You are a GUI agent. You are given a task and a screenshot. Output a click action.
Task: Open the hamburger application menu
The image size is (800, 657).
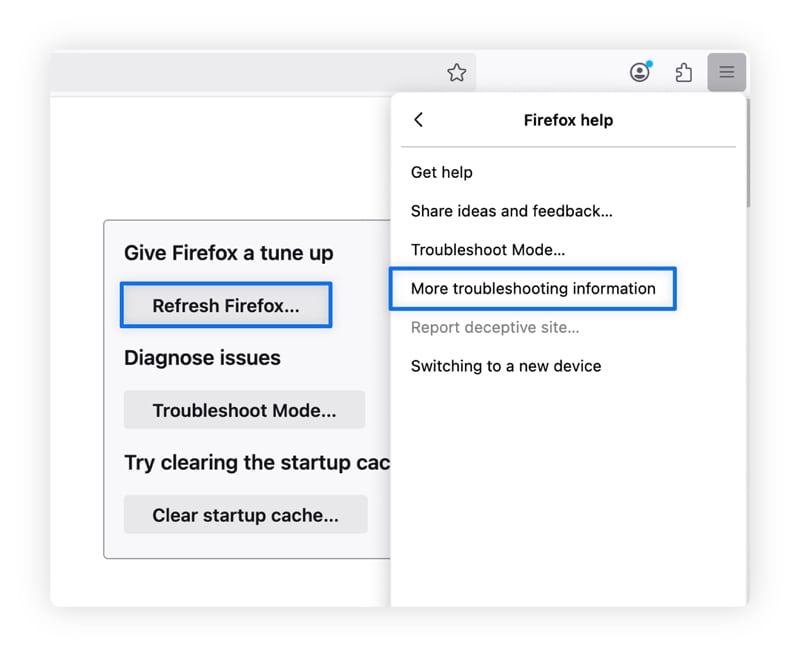click(x=727, y=72)
